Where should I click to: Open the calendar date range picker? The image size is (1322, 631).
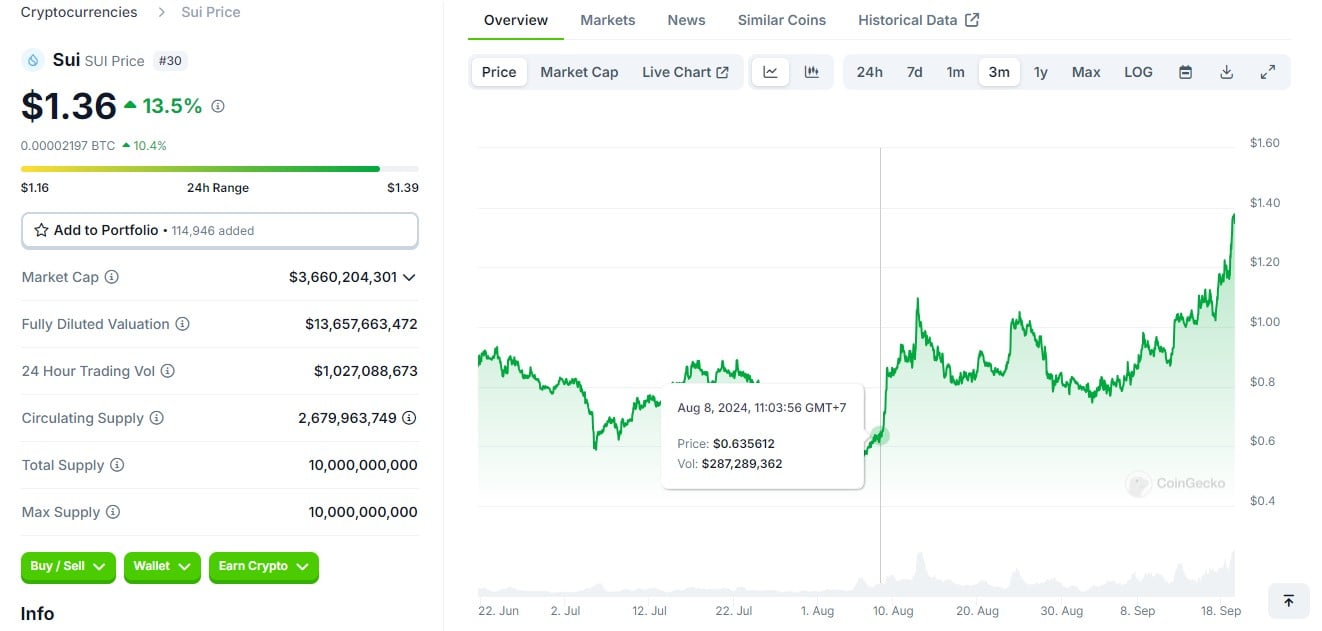pyautogui.click(x=1185, y=72)
